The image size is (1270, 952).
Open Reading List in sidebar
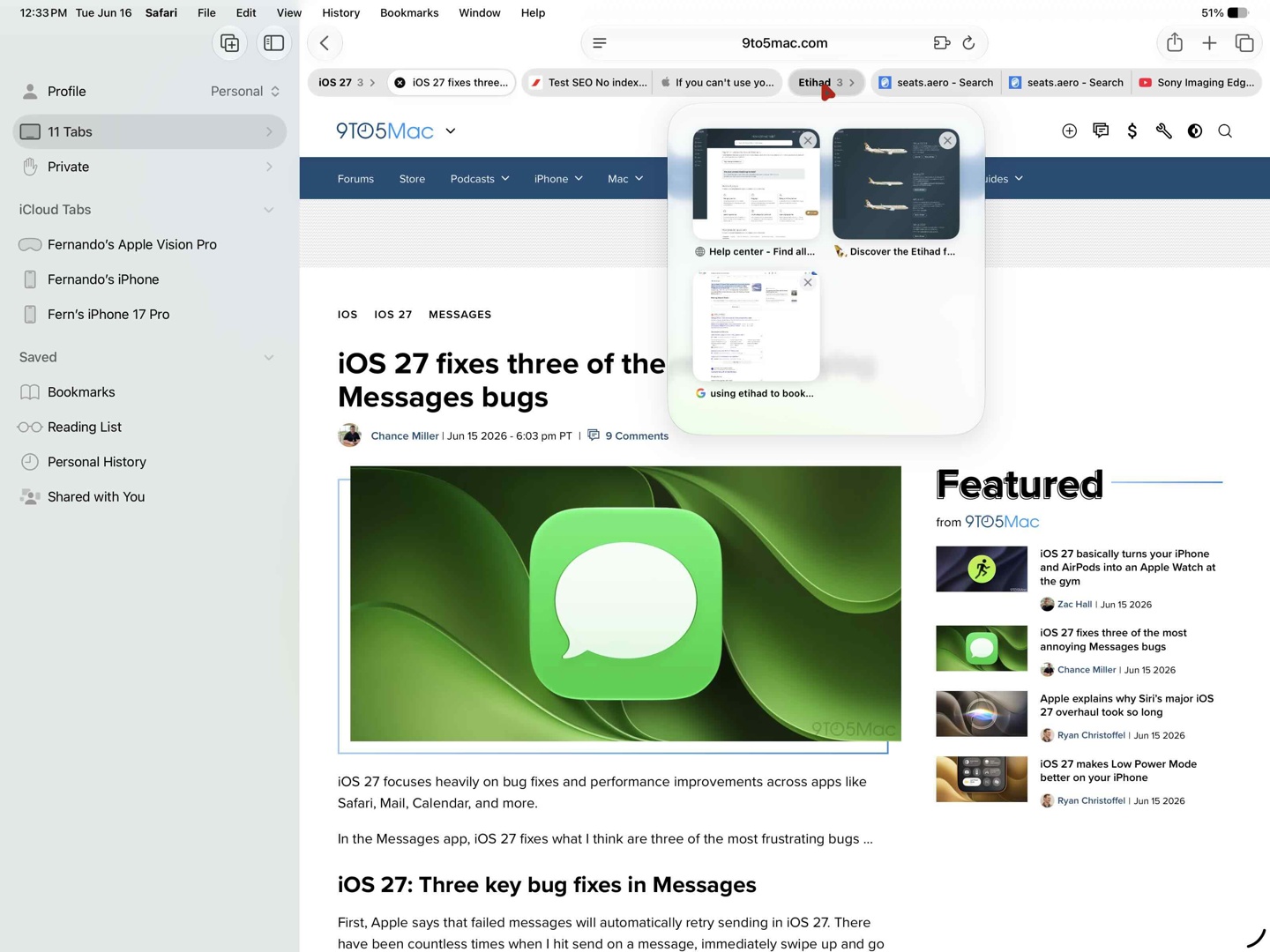[149, 427]
